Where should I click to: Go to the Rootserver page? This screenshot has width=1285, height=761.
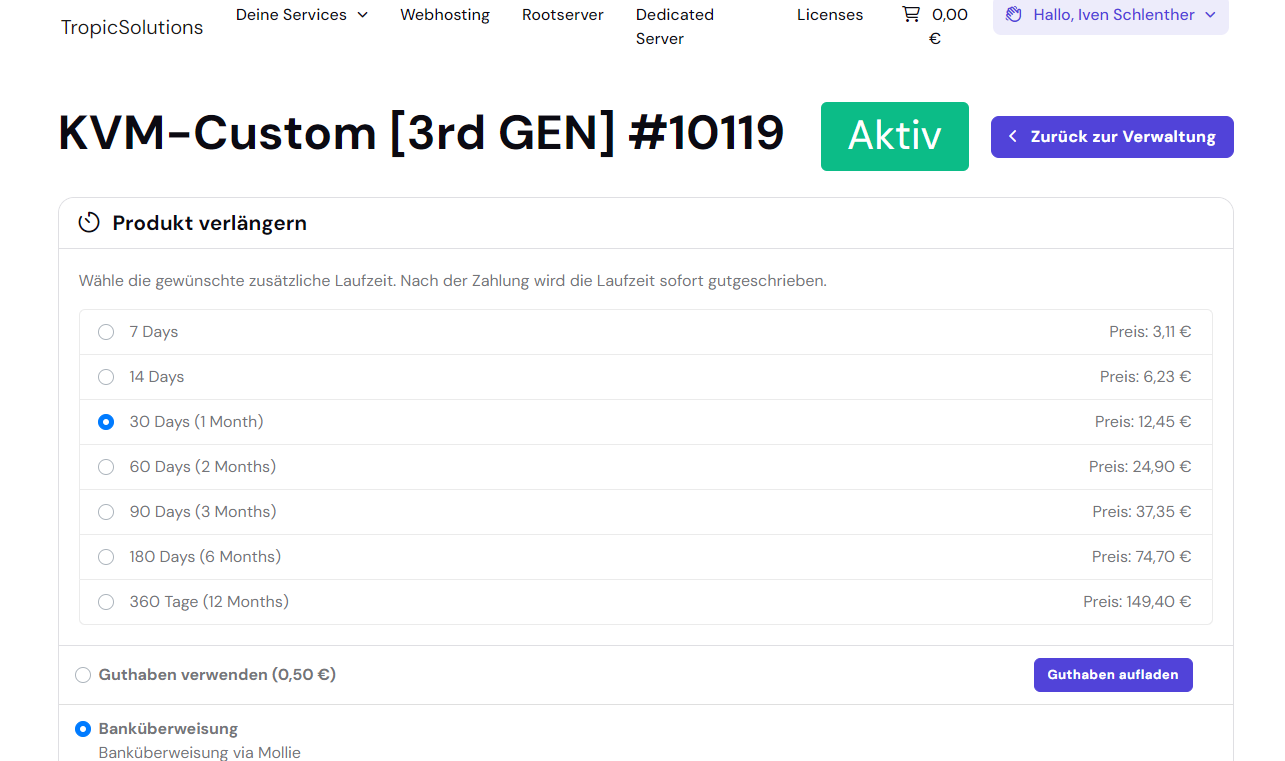[x=563, y=15]
